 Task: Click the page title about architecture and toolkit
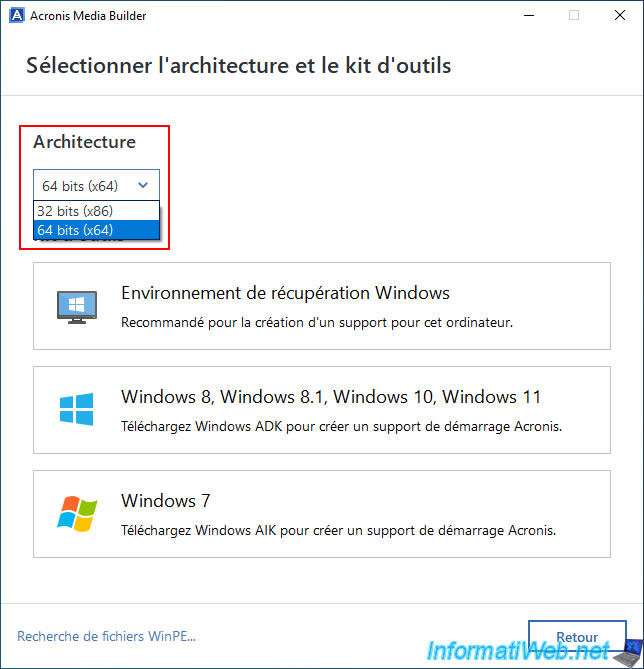[x=238, y=66]
